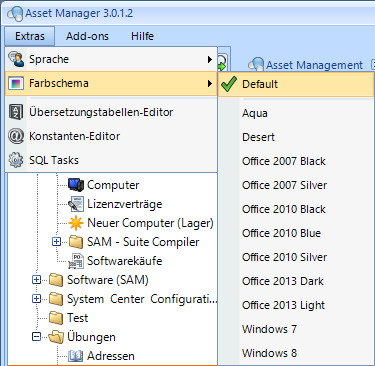Viewport: 375px width, 366px height.
Task: Click the Konstanten-Editor @ icon
Action: coord(16,136)
